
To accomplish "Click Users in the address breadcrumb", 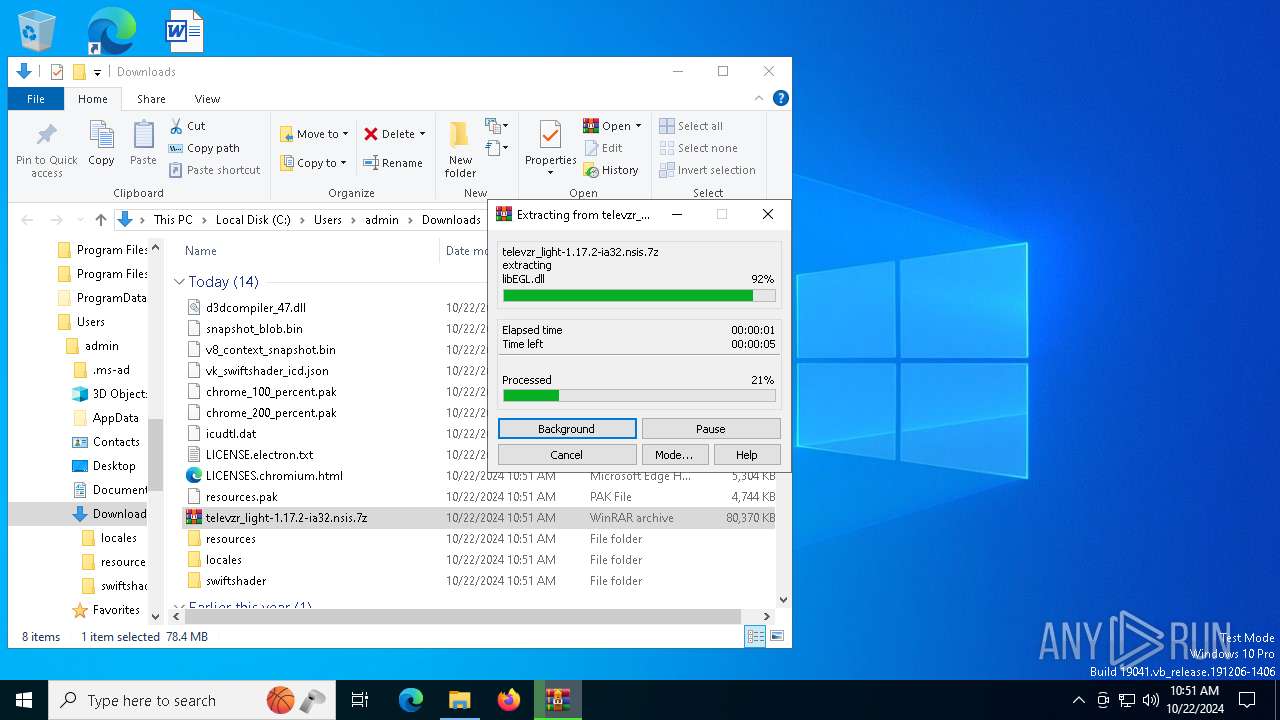I will click(x=328, y=220).
